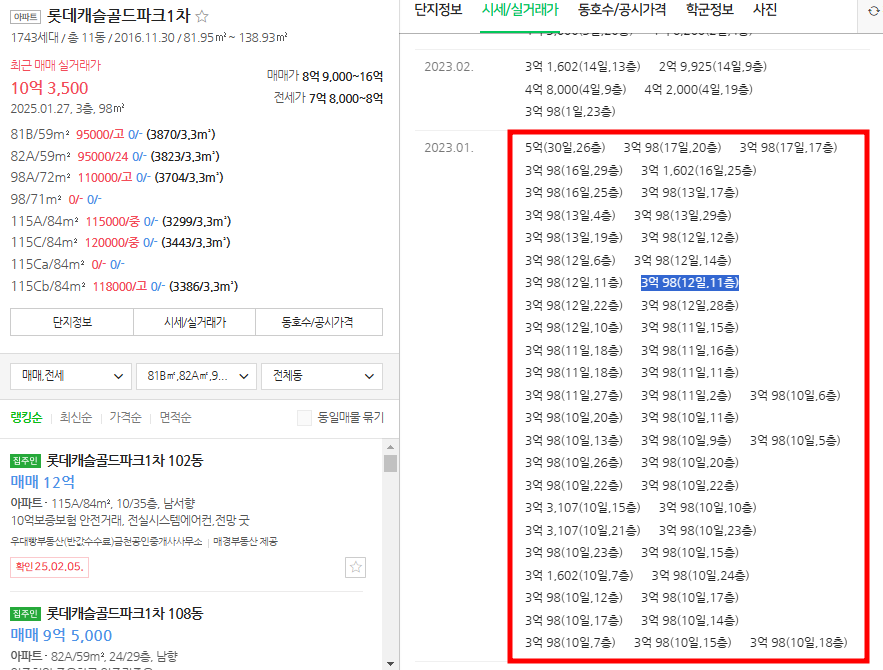Click transaction 2억 9,925(14일,9층)
This screenshot has width=883, height=670.
713,66
